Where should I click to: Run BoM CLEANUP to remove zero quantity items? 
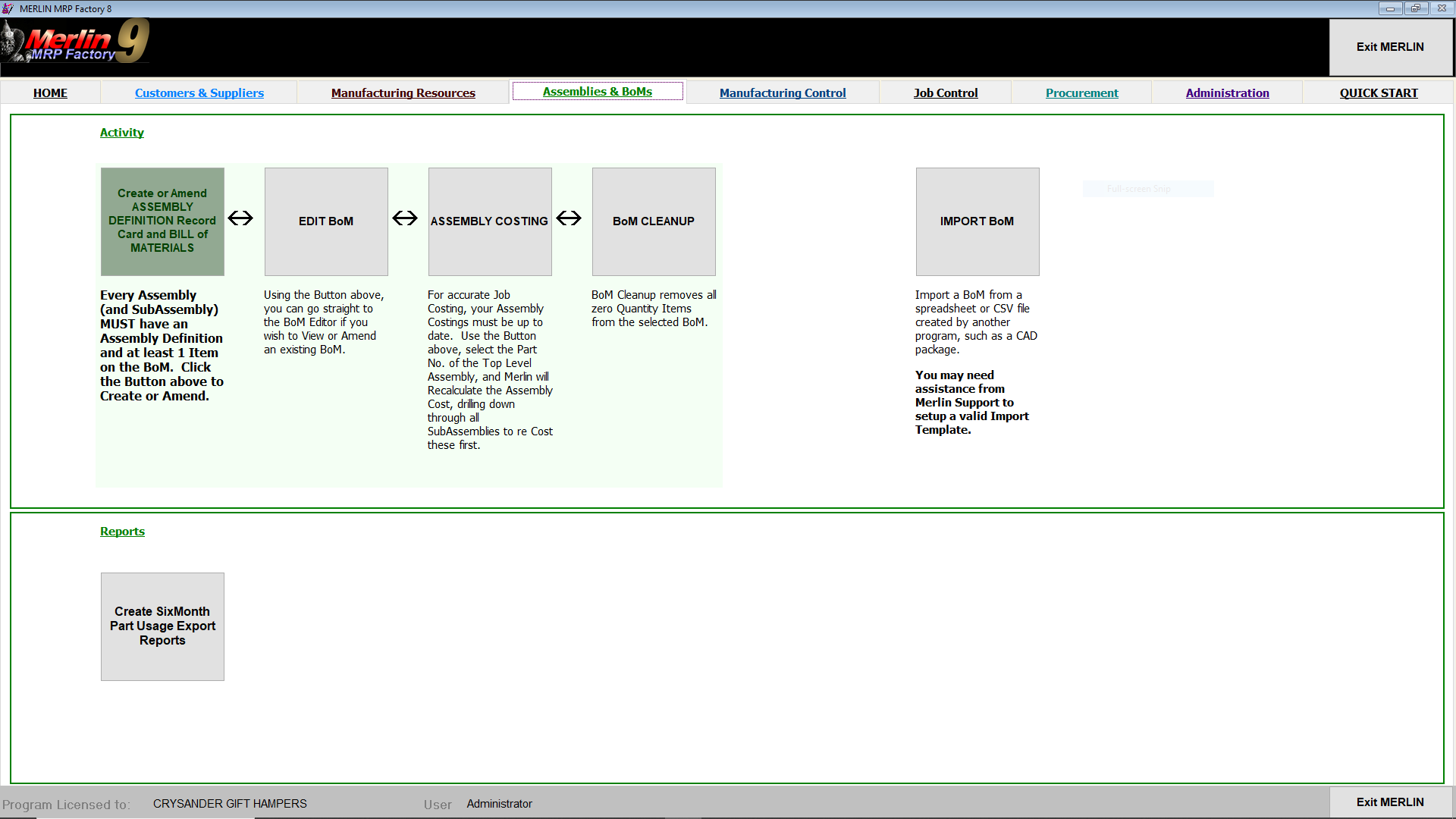[653, 221]
